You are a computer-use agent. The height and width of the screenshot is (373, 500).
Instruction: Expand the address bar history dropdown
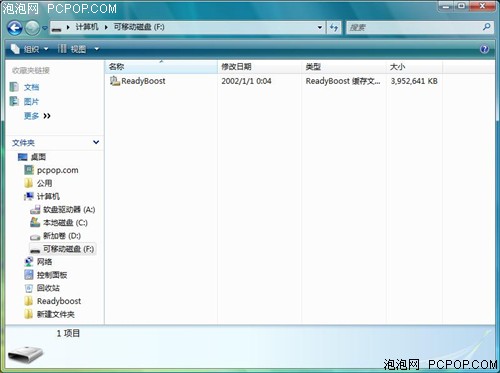click(320, 27)
